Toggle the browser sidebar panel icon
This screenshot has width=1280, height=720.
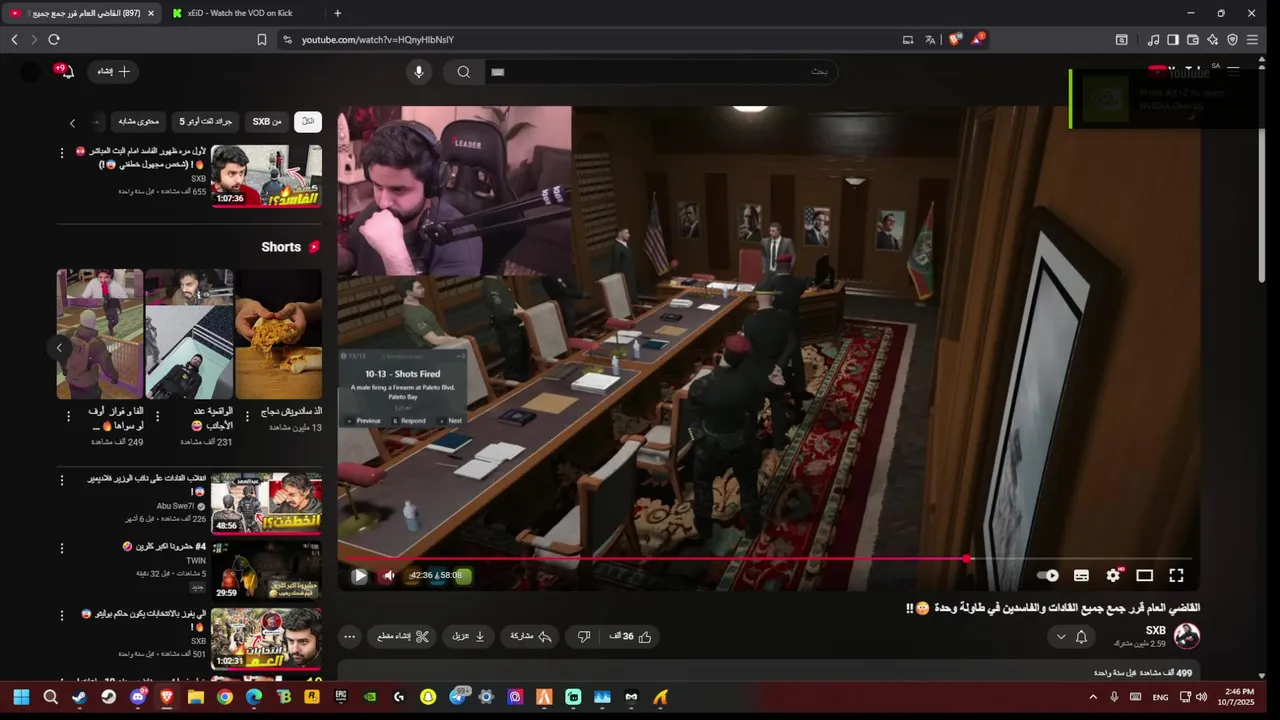tap(1173, 40)
